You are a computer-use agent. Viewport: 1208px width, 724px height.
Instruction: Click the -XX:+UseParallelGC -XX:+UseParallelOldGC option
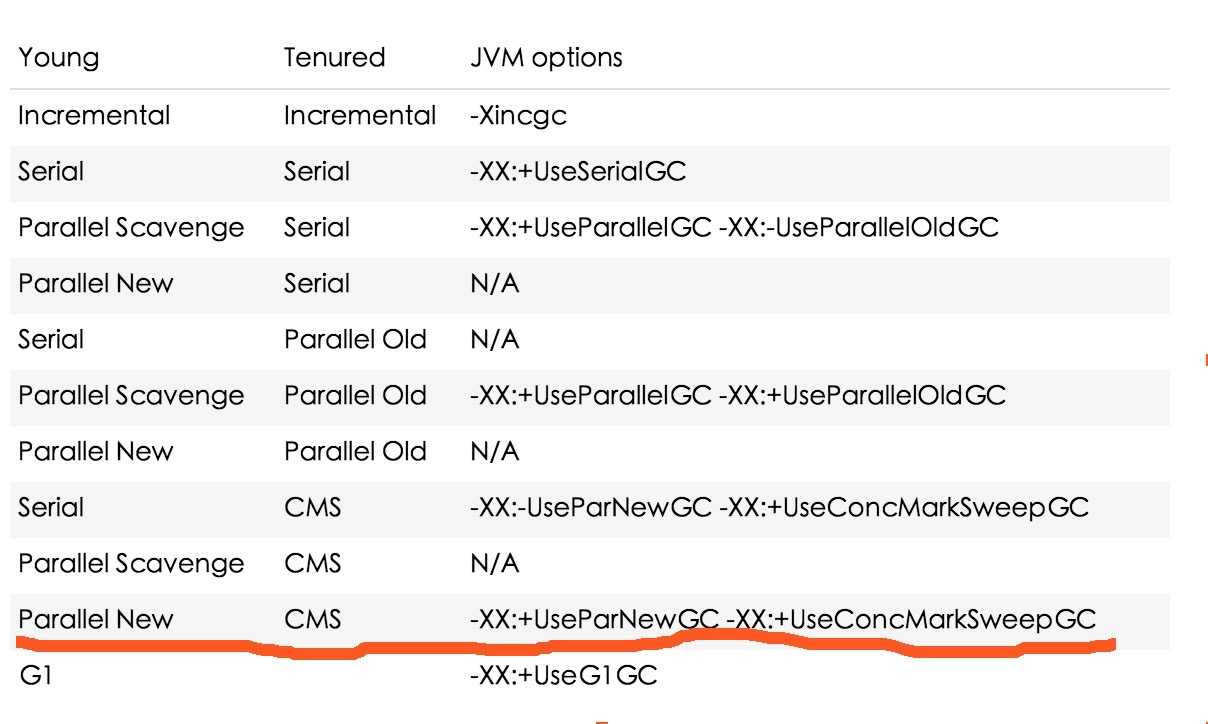[x=737, y=396]
